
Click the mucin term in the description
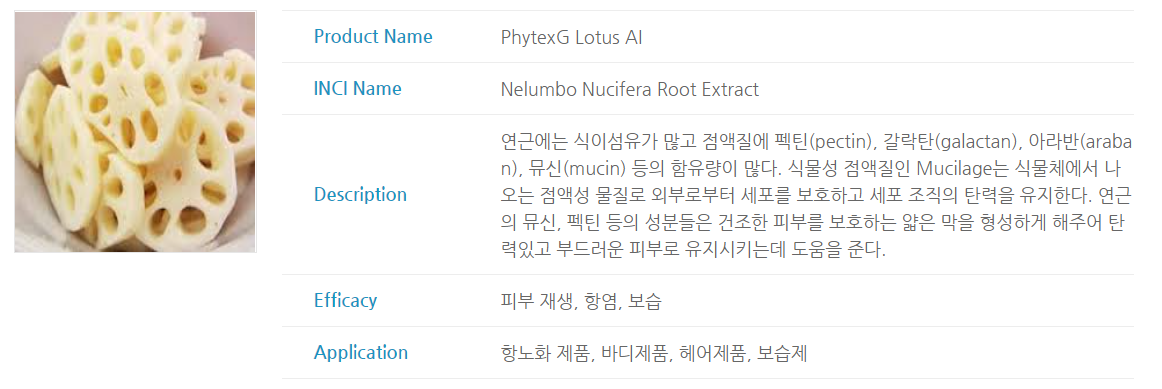click(579, 168)
